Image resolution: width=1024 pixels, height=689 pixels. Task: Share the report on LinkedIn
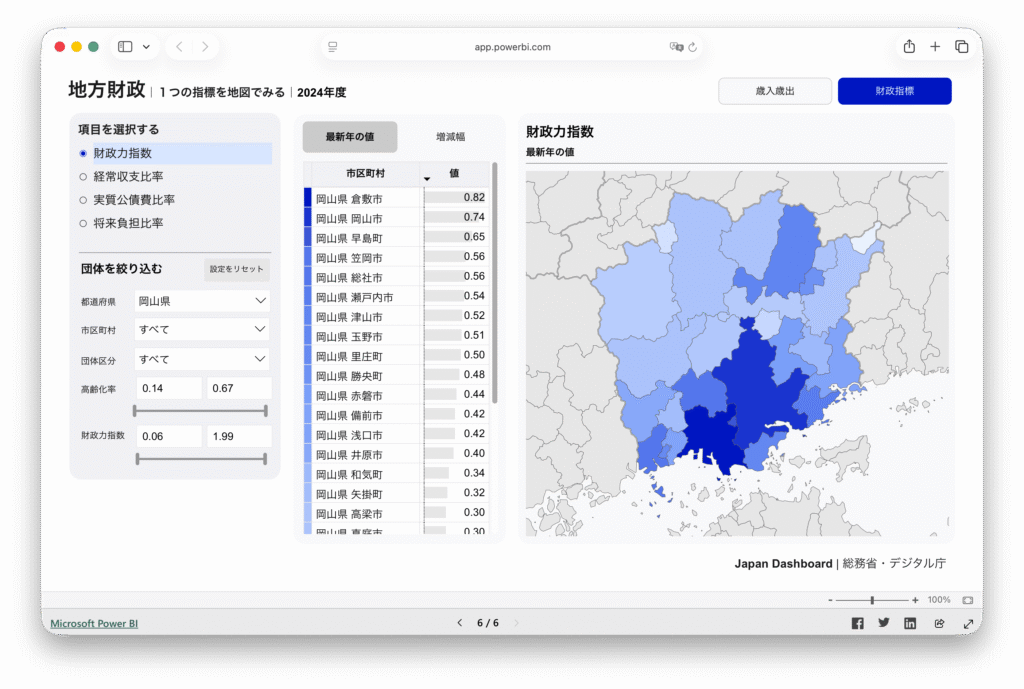point(910,623)
